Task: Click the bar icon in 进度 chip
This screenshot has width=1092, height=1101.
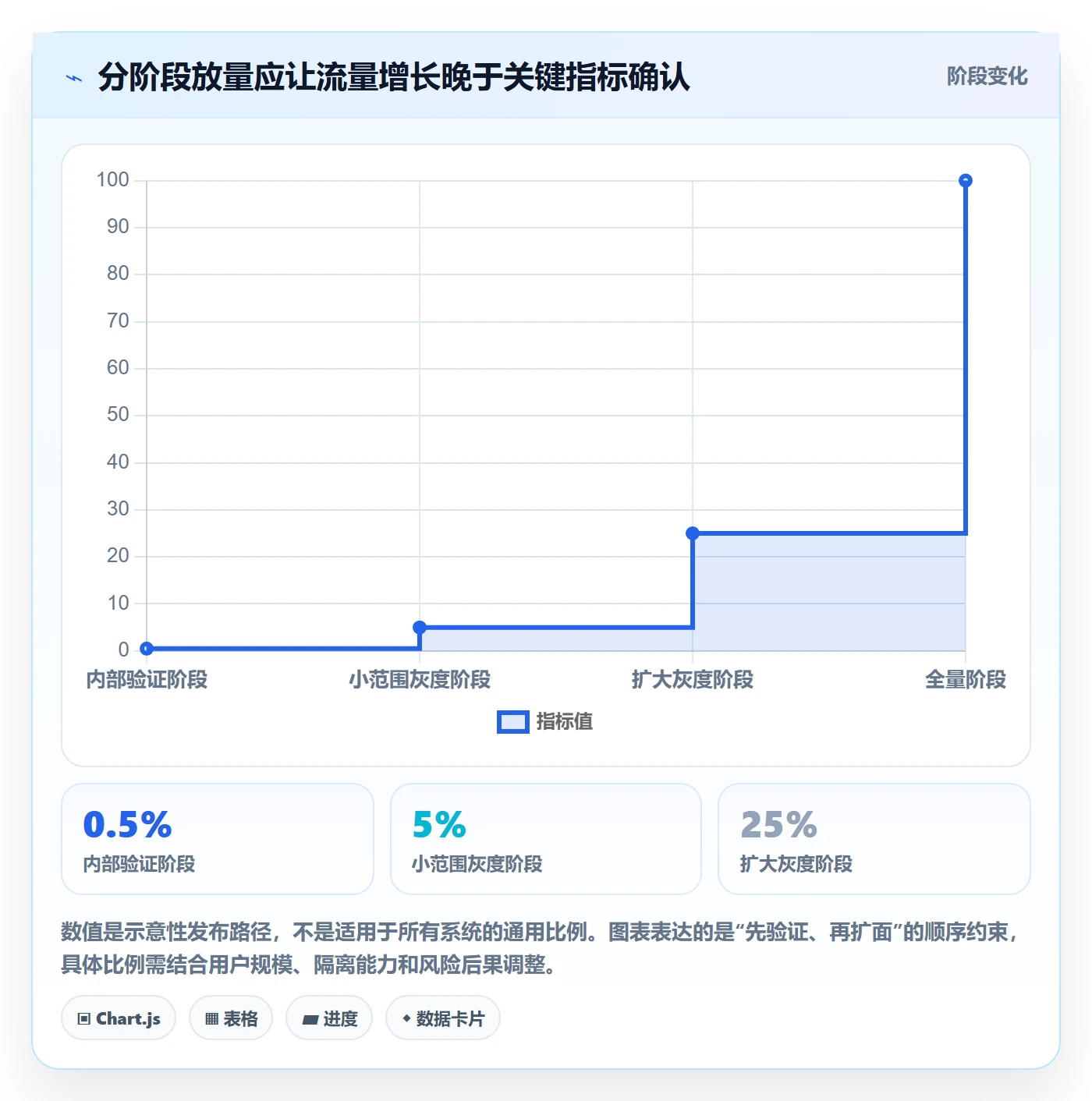Action: coord(310,1019)
